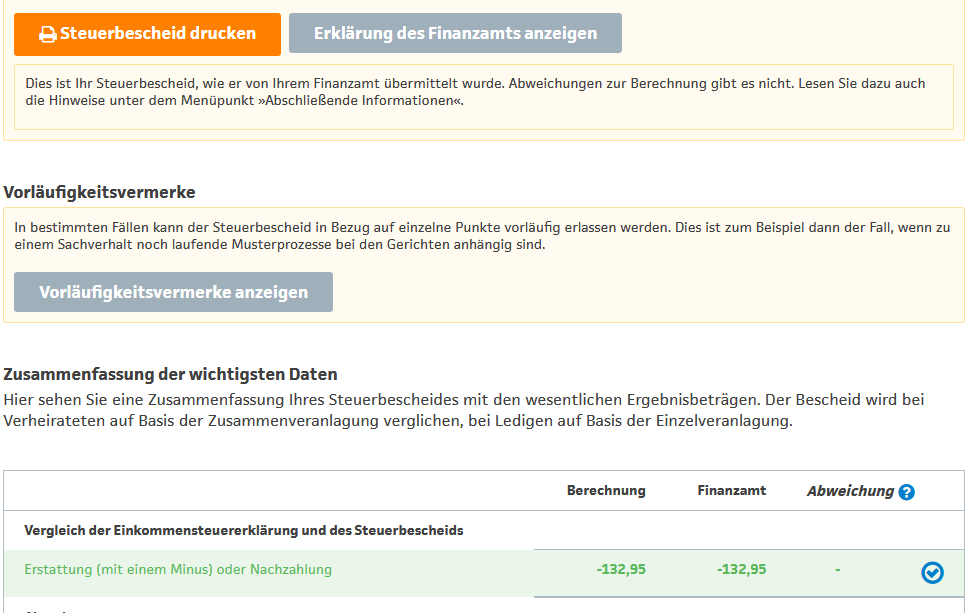
Task: Select the Berechnung column header
Action: [606, 491]
